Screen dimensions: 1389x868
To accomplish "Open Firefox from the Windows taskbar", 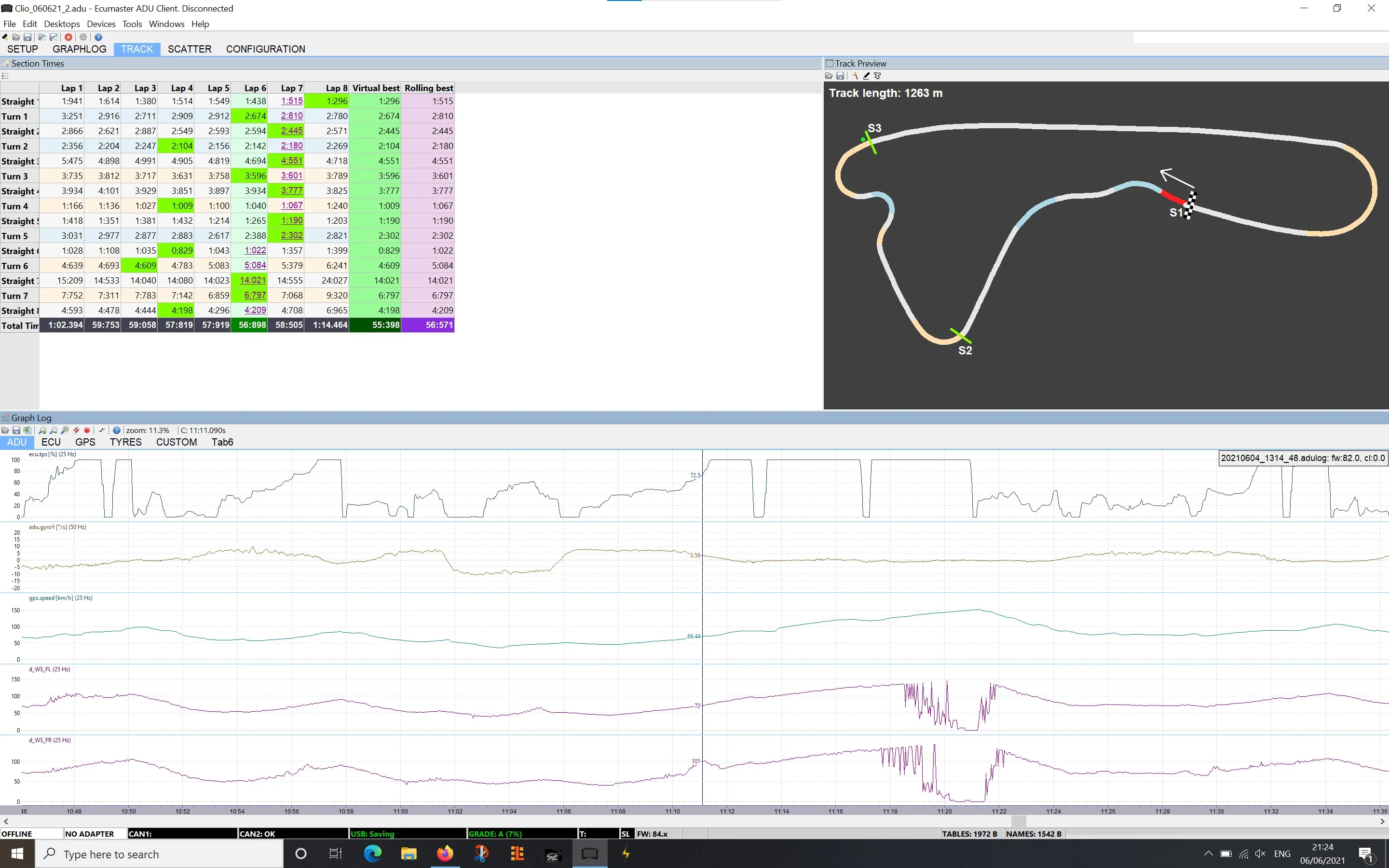I will pyautogui.click(x=445, y=854).
